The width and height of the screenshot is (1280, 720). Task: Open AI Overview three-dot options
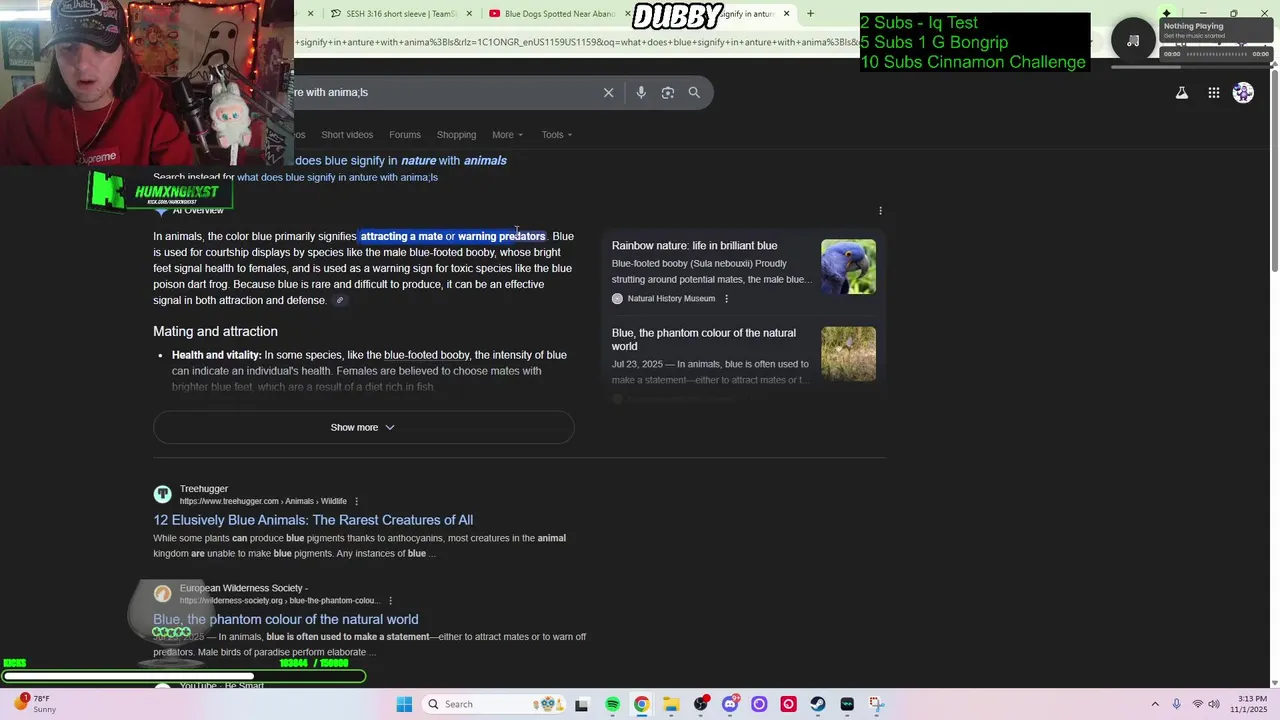pyautogui.click(x=880, y=211)
